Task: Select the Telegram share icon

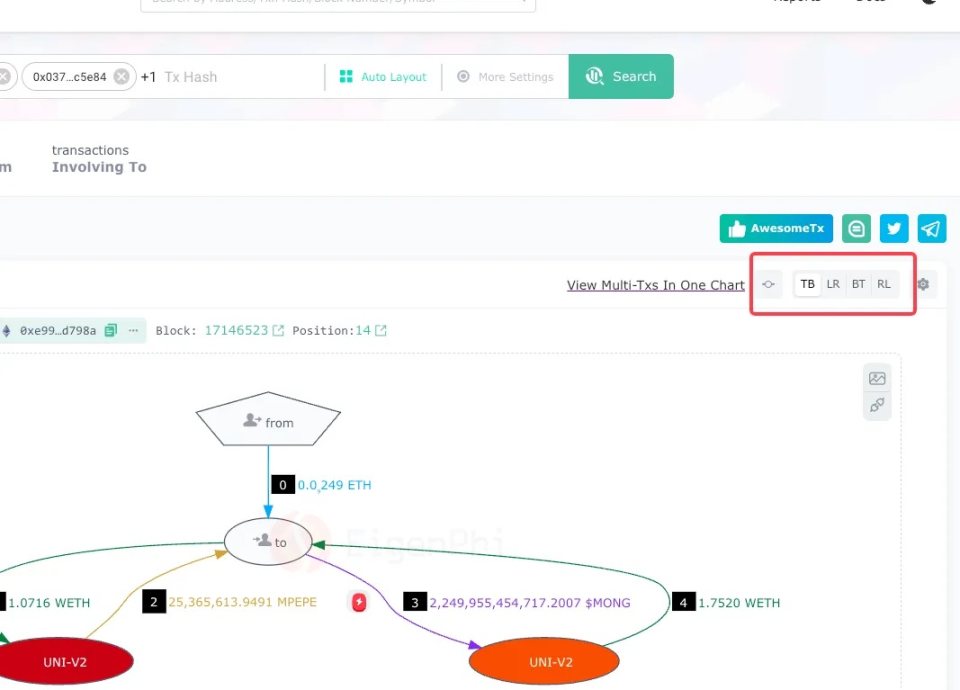Action: click(x=931, y=228)
